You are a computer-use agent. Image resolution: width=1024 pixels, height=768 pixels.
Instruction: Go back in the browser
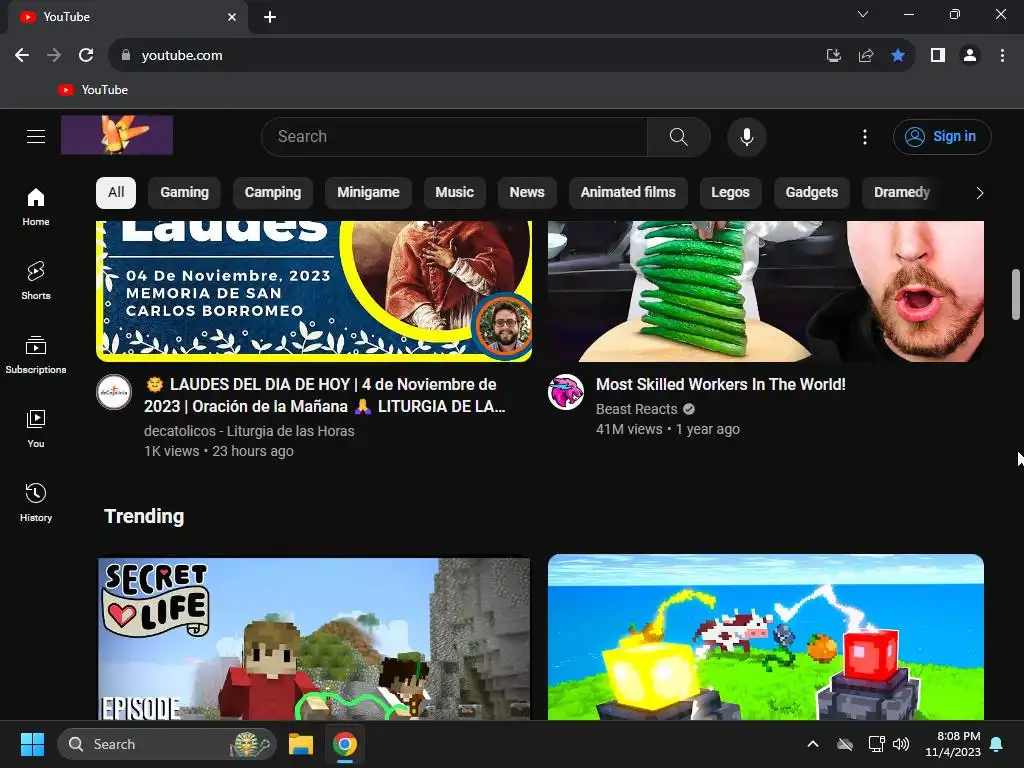tap(22, 56)
